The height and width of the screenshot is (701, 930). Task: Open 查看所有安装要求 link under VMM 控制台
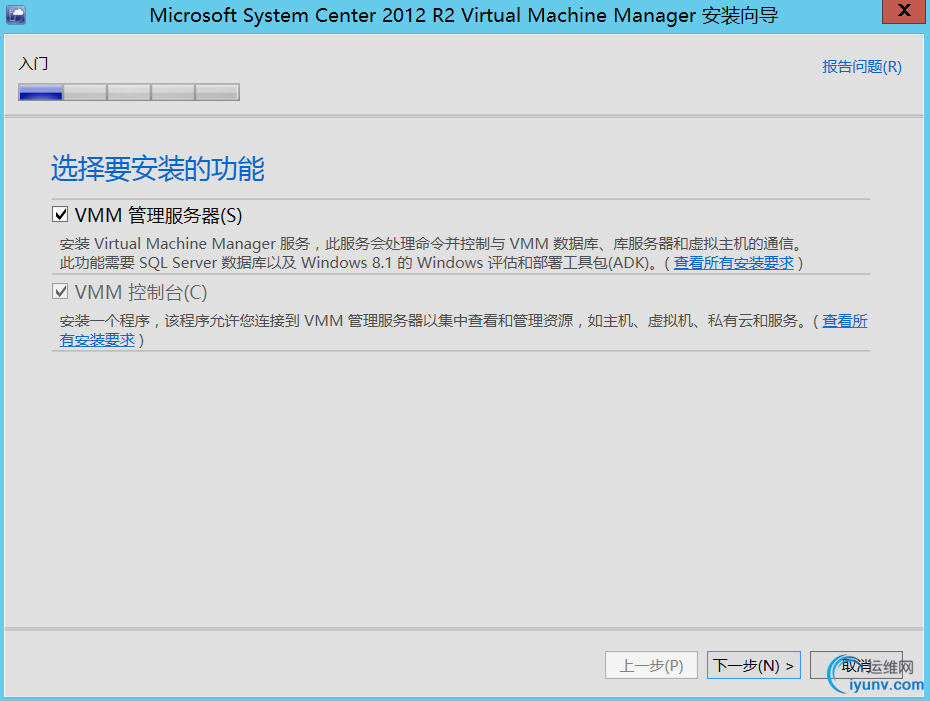point(845,321)
